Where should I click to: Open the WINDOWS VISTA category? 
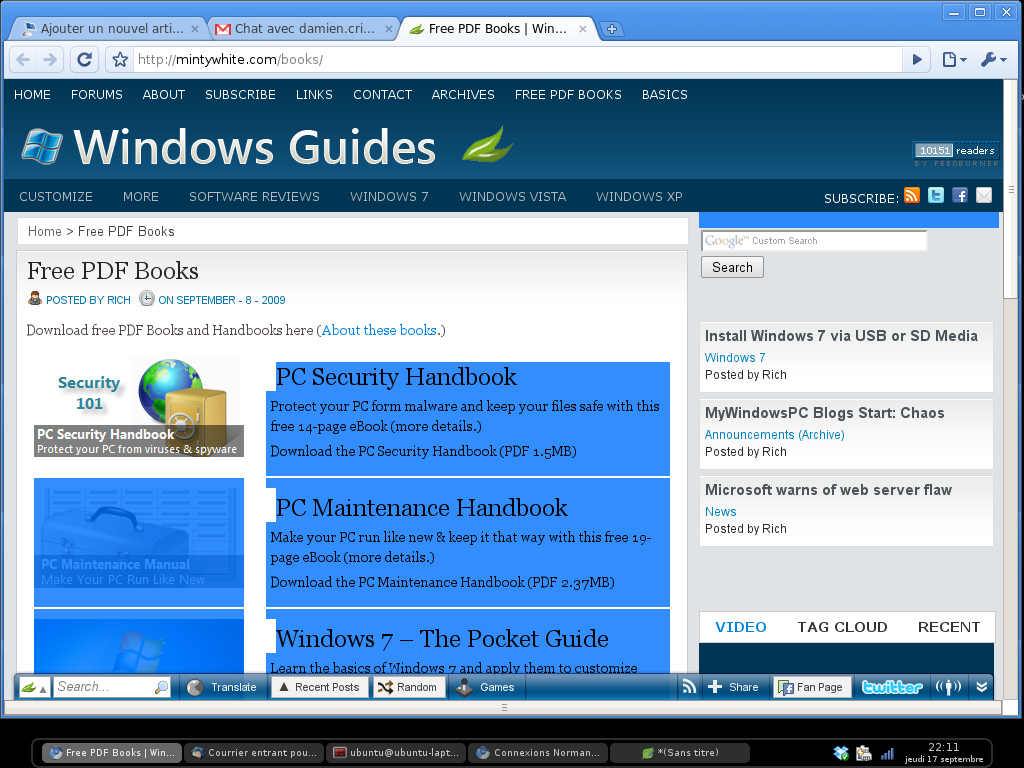513,197
